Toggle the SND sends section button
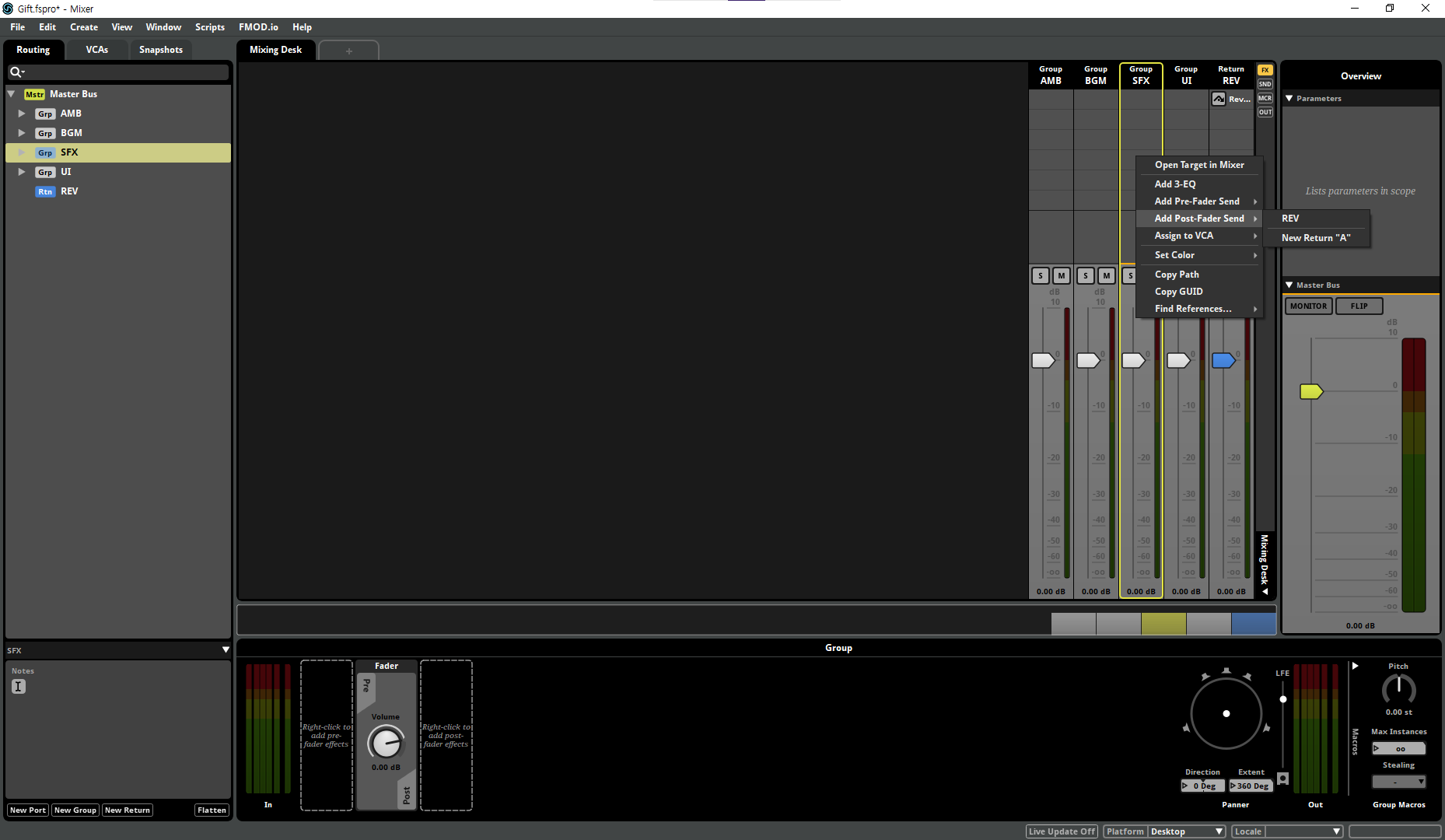The image size is (1445, 840). [x=1265, y=84]
